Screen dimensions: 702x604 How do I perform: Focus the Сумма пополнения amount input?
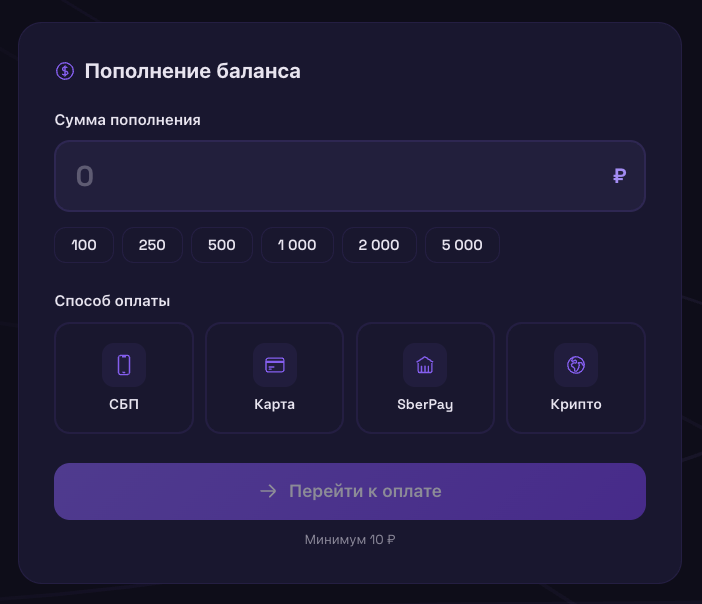click(350, 176)
